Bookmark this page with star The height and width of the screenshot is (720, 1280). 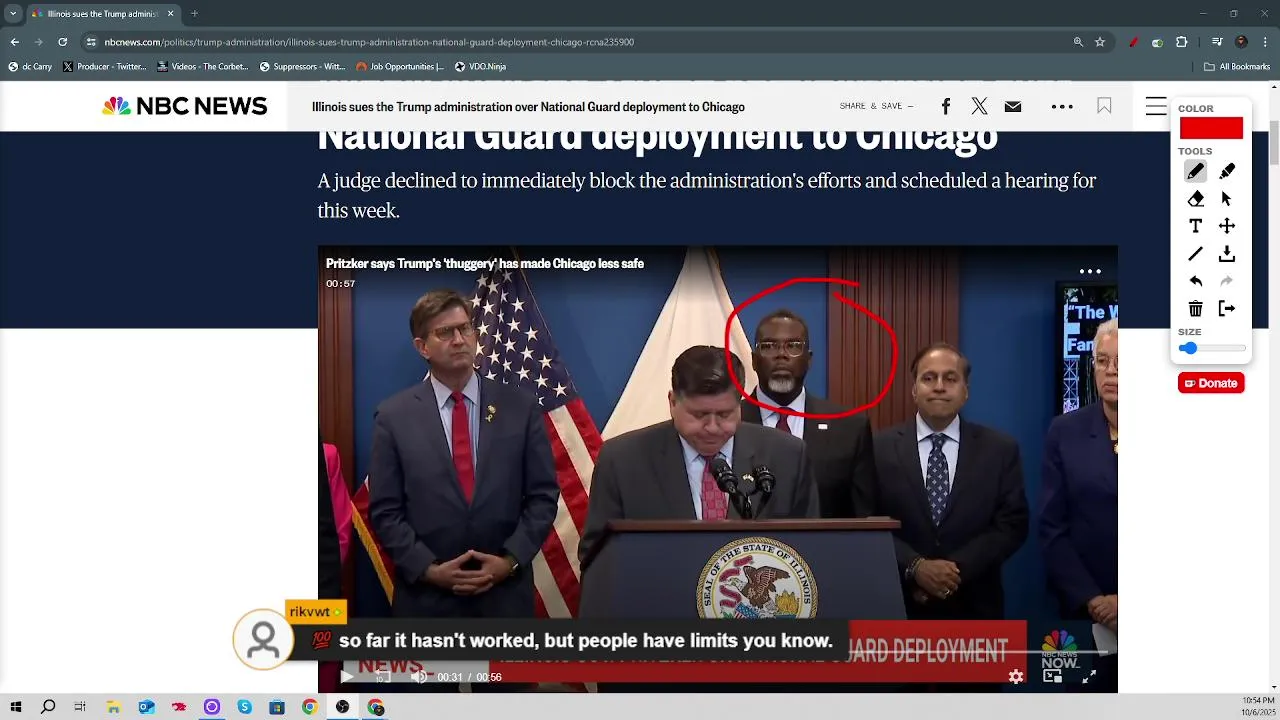pos(1100,42)
